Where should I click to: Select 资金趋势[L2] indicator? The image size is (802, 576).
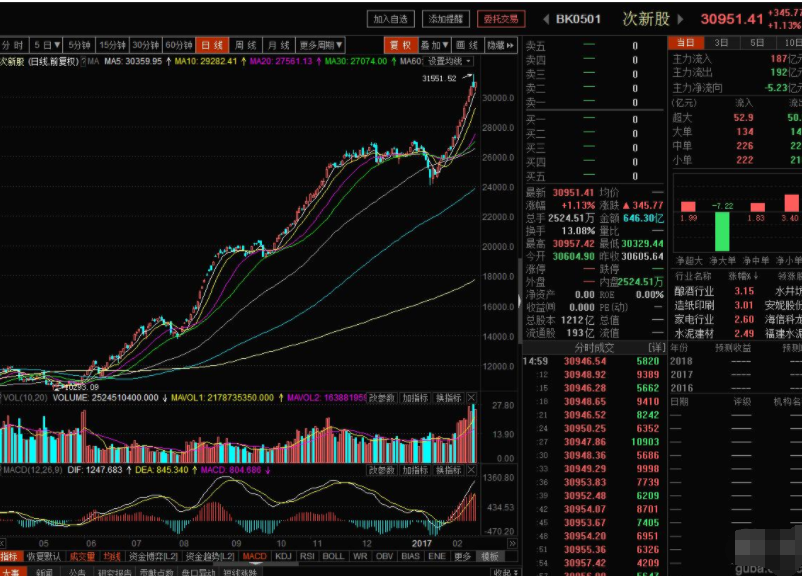tap(210, 556)
